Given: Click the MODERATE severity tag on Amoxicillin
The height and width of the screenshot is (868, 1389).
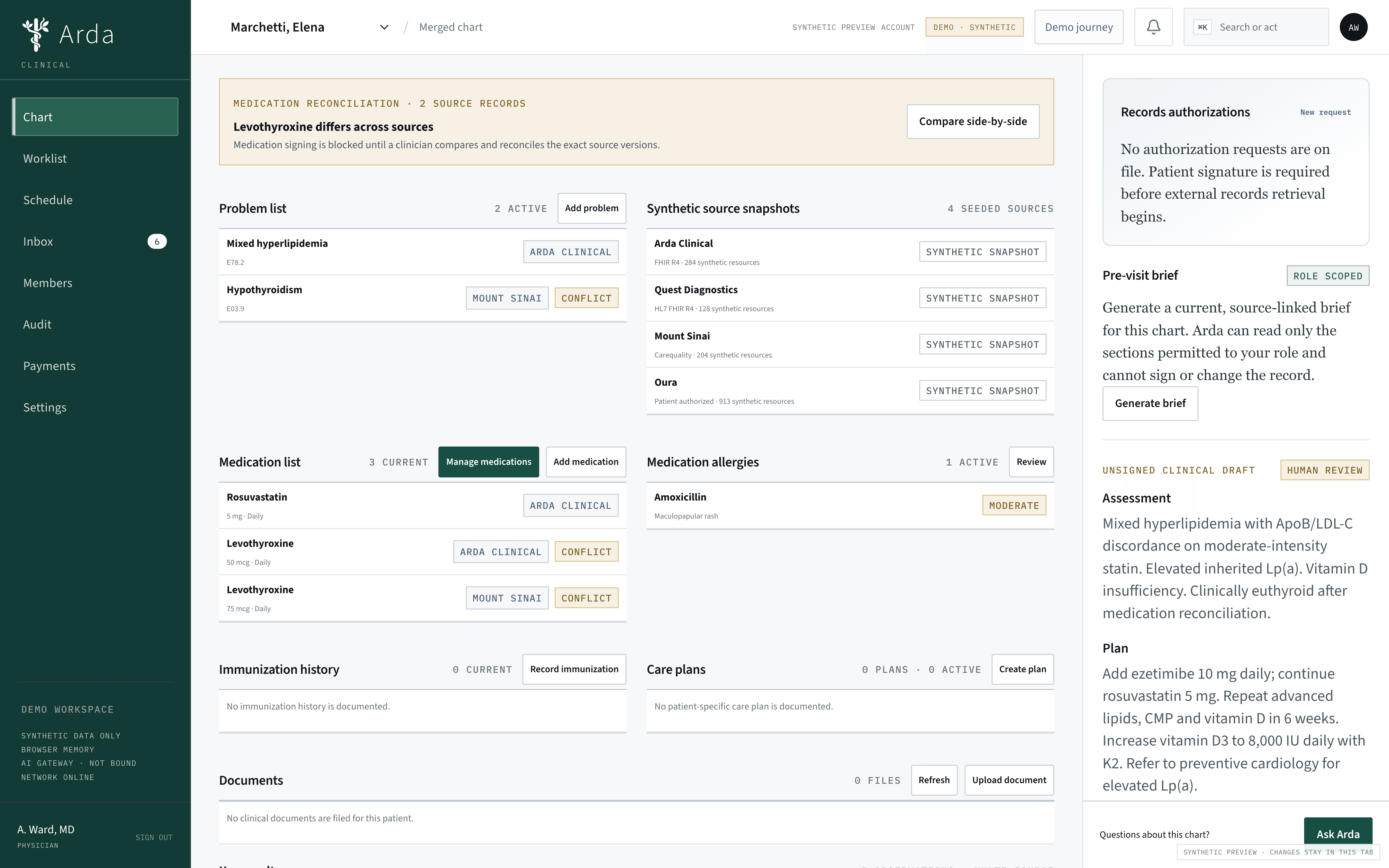Looking at the screenshot, I should (x=1014, y=505).
